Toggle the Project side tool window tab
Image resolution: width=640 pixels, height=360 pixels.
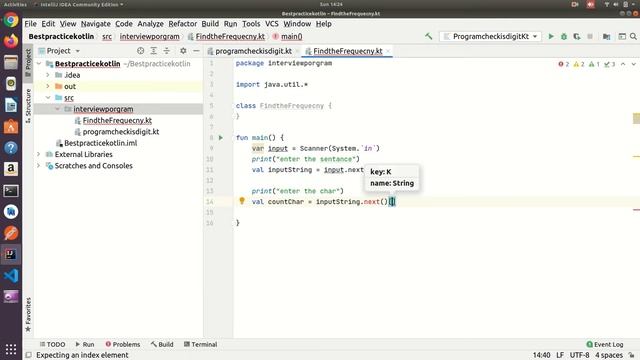click(28, 62)
